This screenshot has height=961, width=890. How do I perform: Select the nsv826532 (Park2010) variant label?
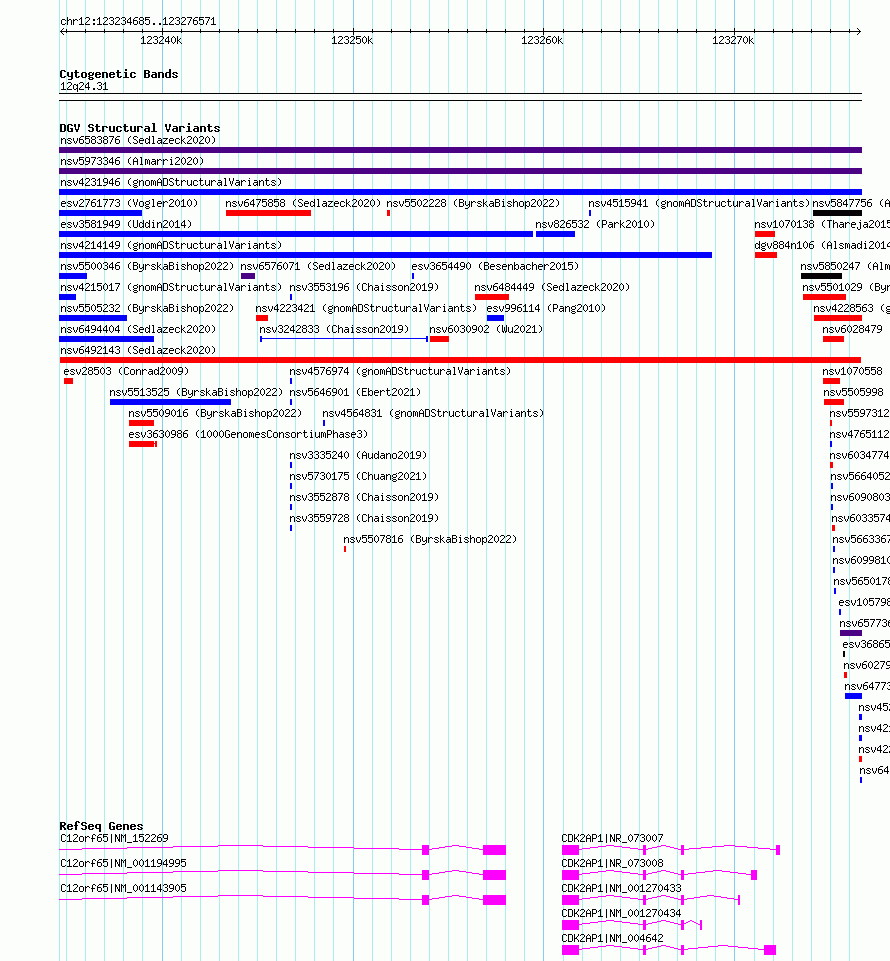click(595, 224)
